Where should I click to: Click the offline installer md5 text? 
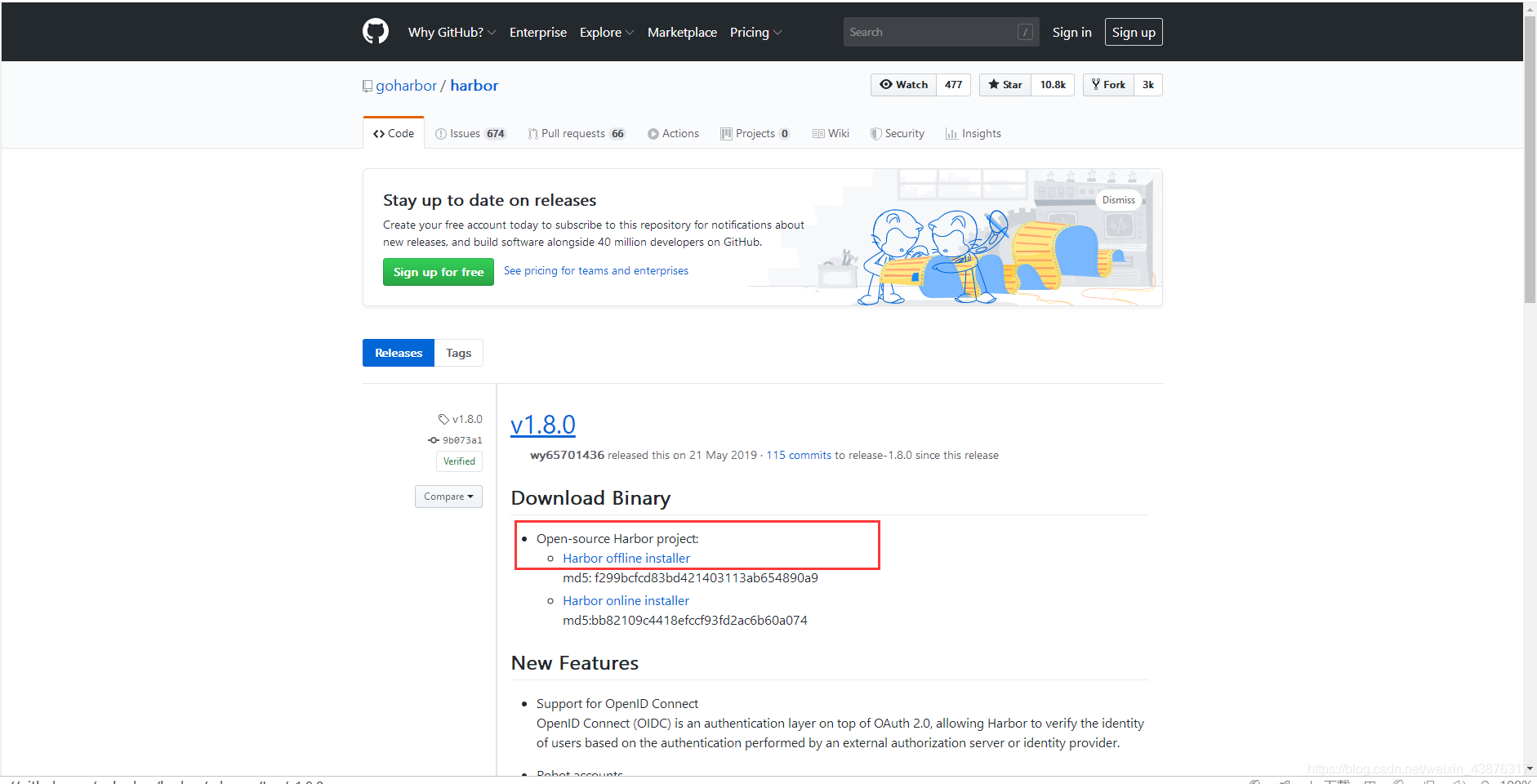coord(690,577)
